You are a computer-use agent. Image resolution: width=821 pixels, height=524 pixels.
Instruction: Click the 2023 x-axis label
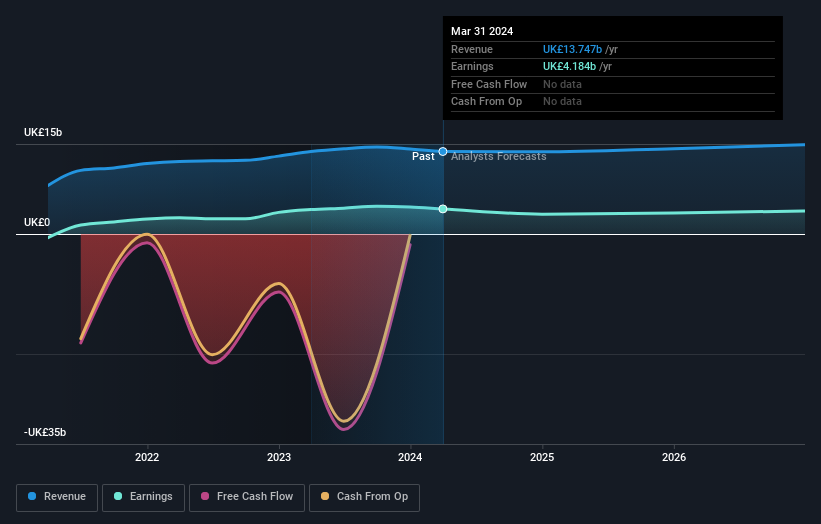click(279, 457)
